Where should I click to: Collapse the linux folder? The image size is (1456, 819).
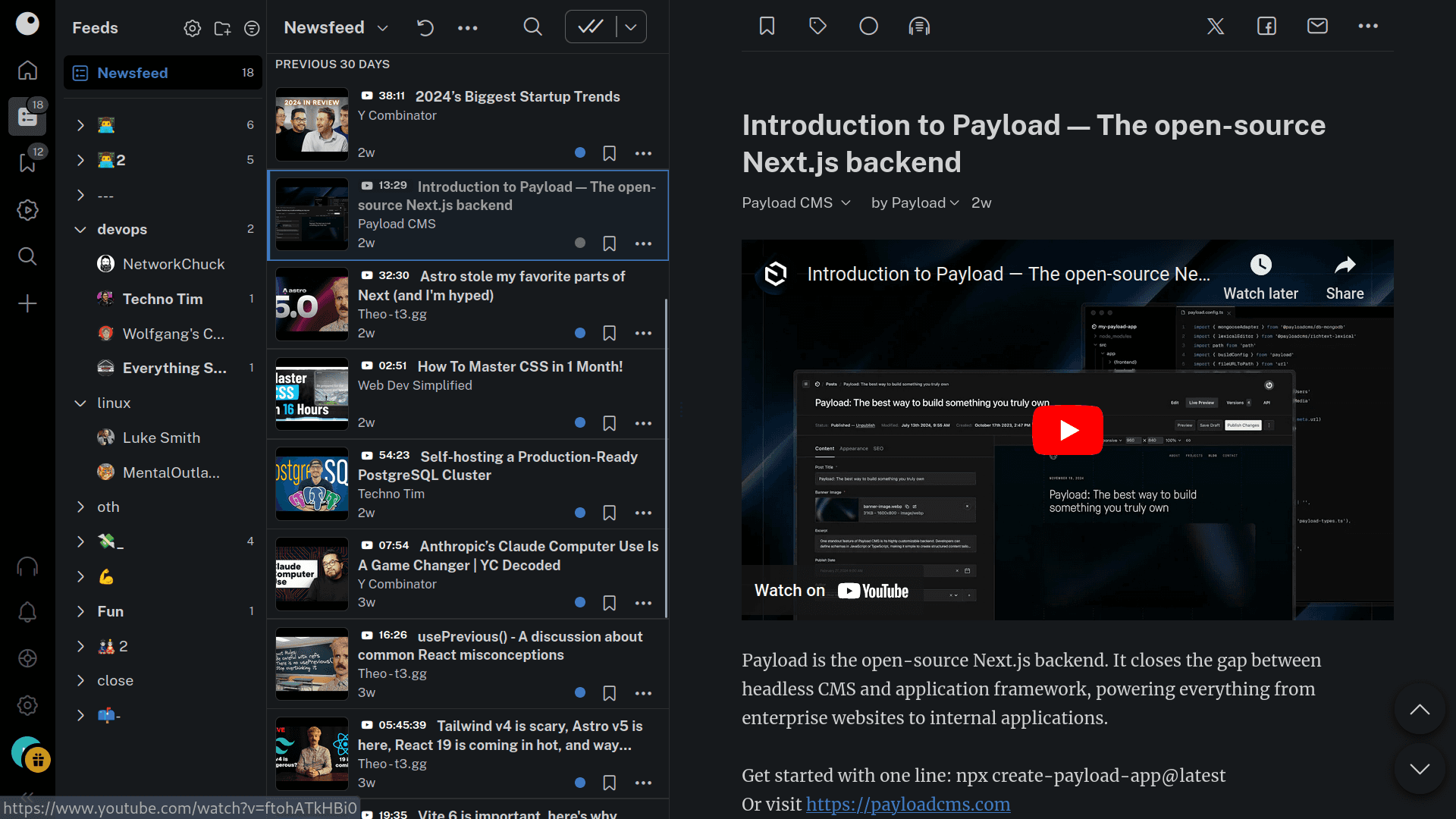pyautogui.click(x=80, y=403)
